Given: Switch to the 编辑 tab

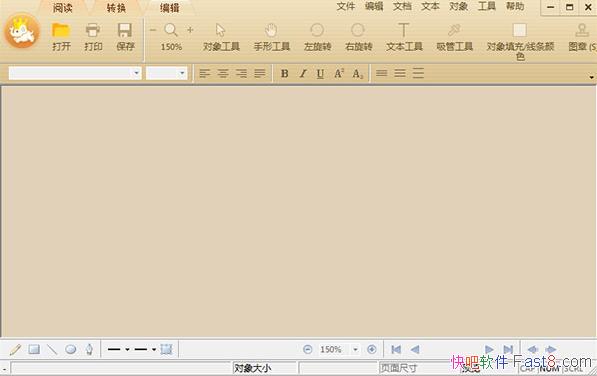Looking at the screenshot, I should [169, 8].
